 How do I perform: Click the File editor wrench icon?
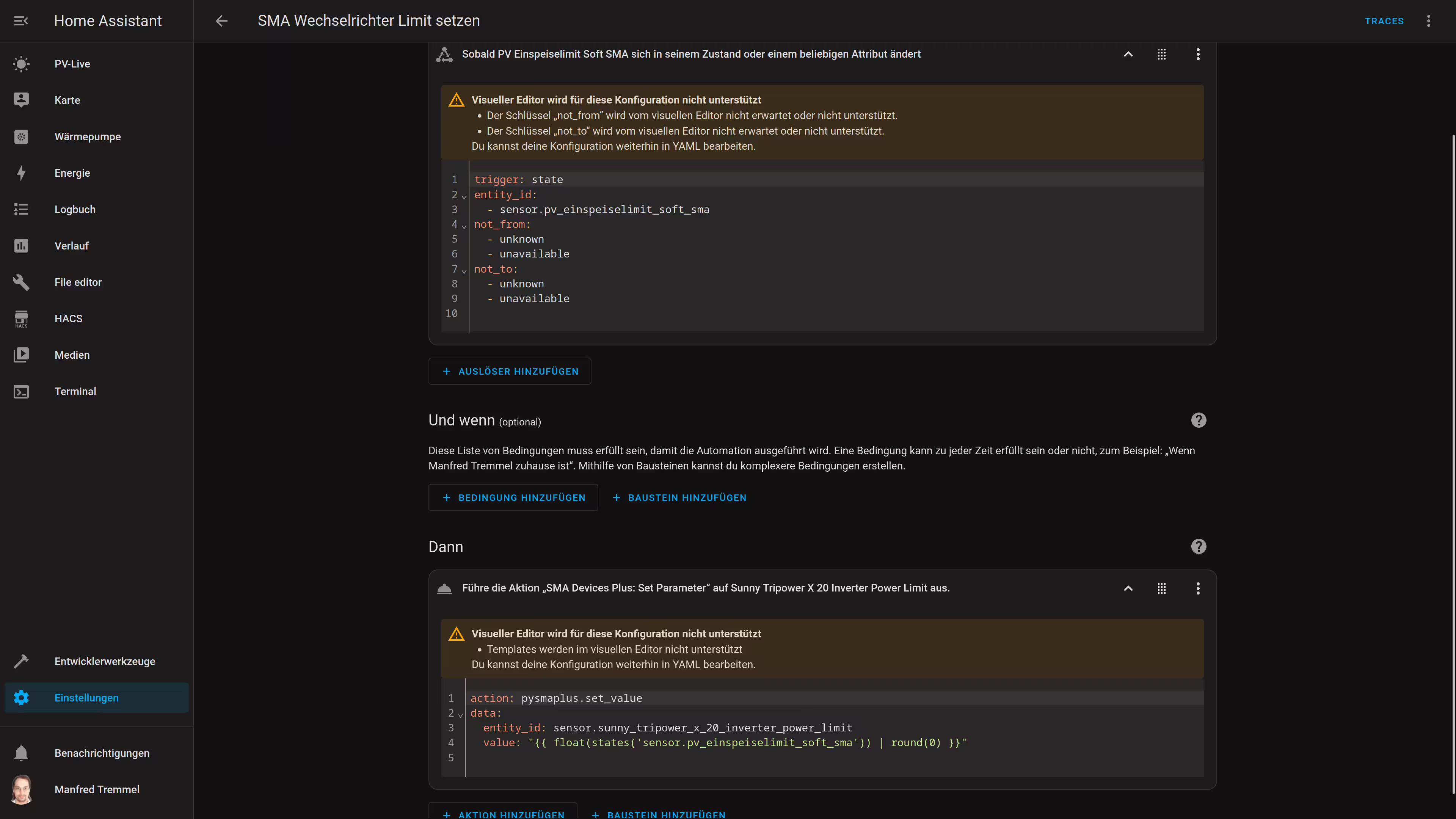coord(21,282)
